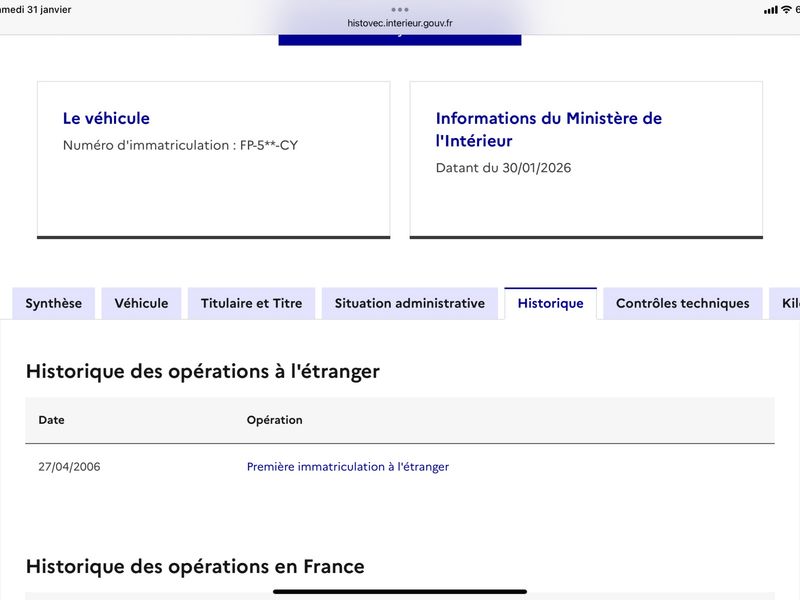Open the Synthèse tab
This screenshot has height=600, width=800.
[x=54, y=304]
